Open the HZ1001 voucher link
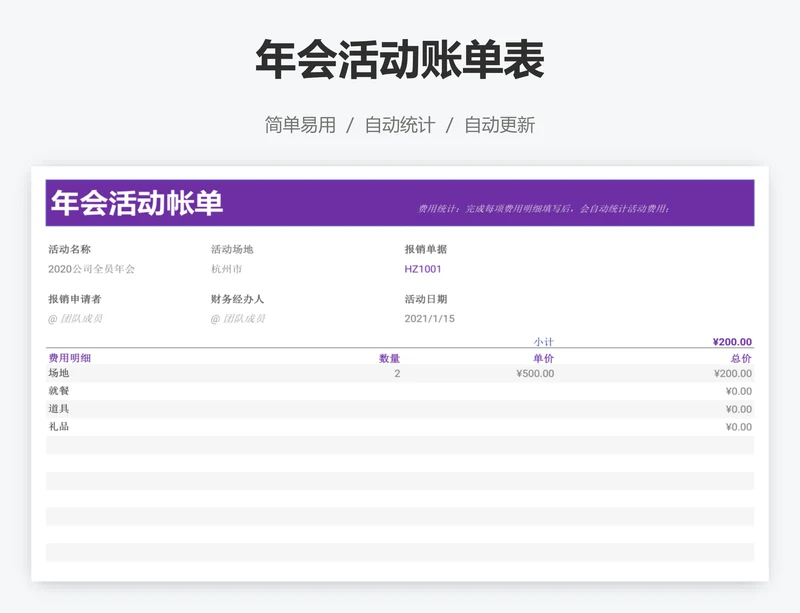Viewport: 800px width, 613px height. [422, 269]
